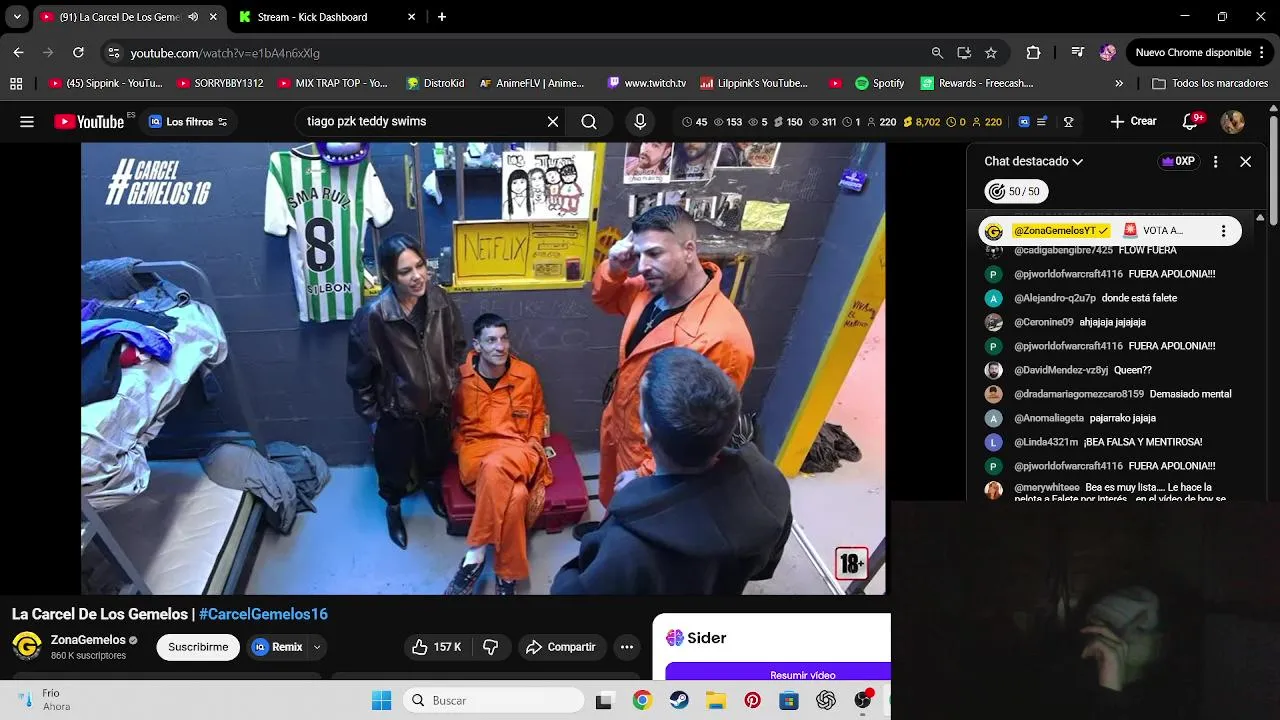The image size is (1280, 720).
Task: Open the chat three-dot options menu
Action: pyautogui.click(x=1215, y=161)
